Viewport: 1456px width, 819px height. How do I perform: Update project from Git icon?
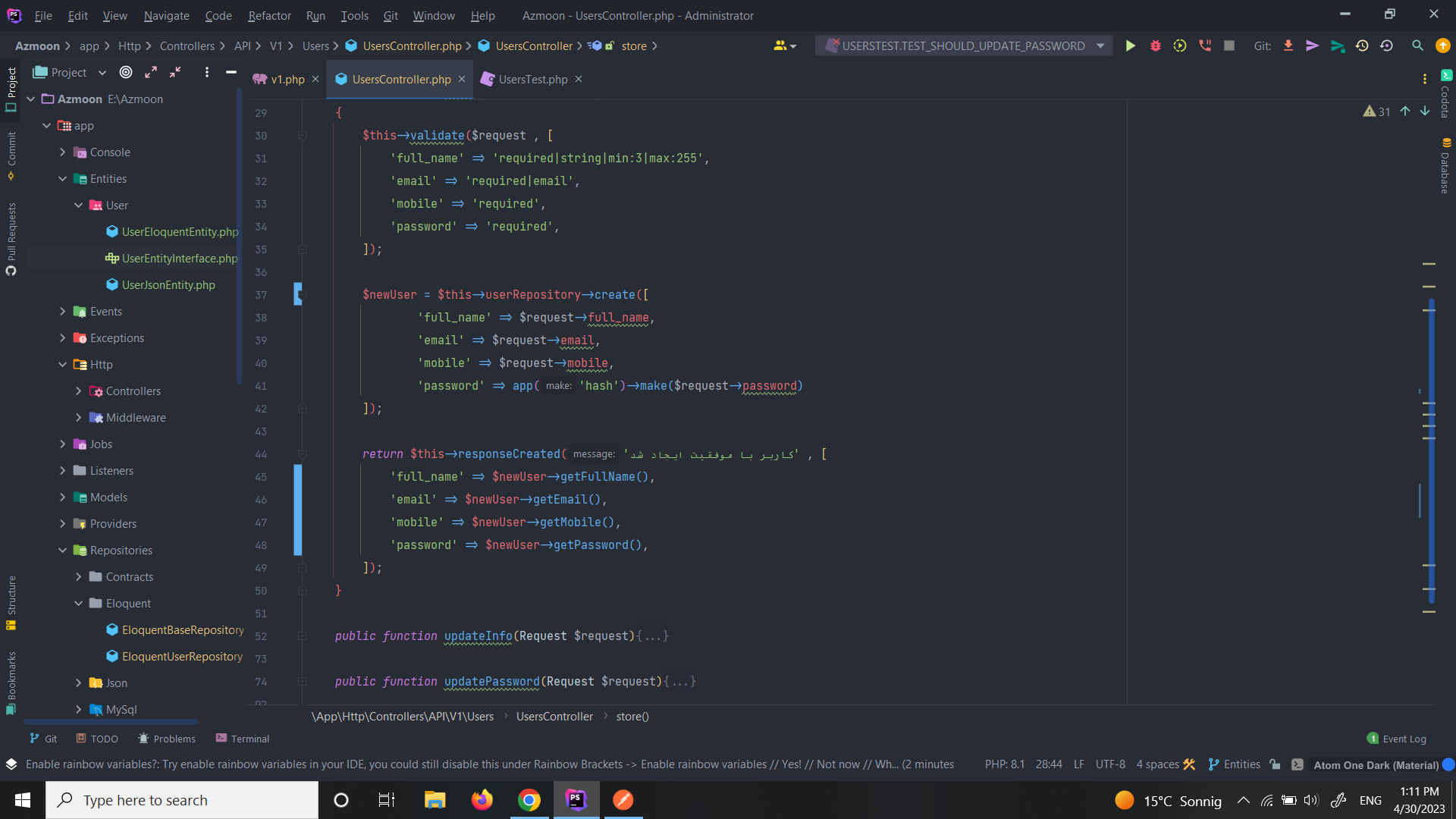pyautogui.click(x=1288, y=46)
